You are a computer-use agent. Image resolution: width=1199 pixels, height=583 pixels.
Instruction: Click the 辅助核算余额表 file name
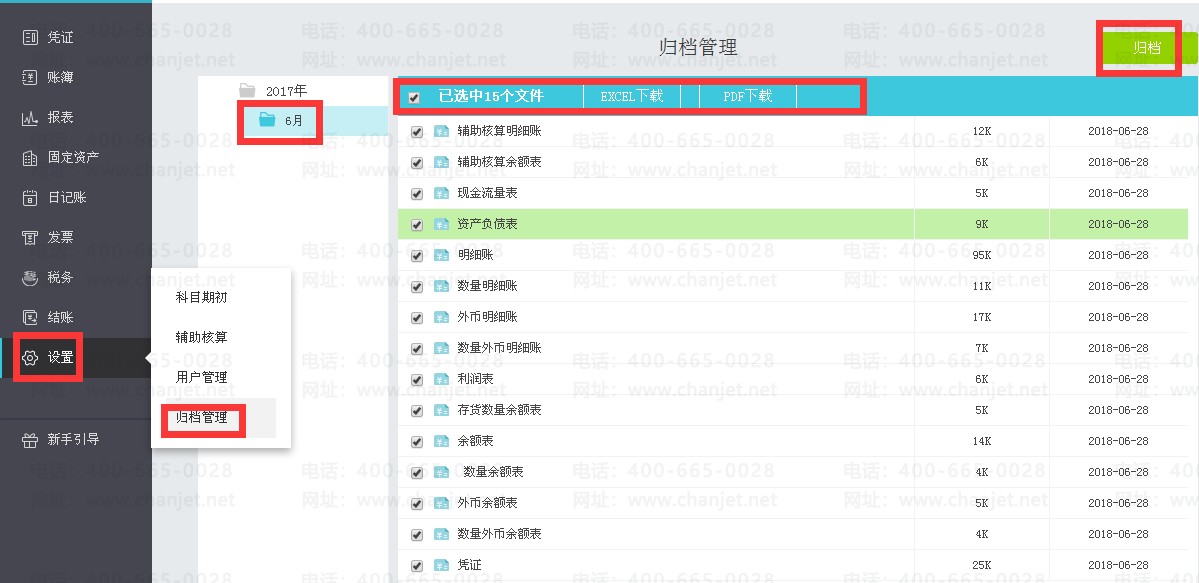[499, 162]
